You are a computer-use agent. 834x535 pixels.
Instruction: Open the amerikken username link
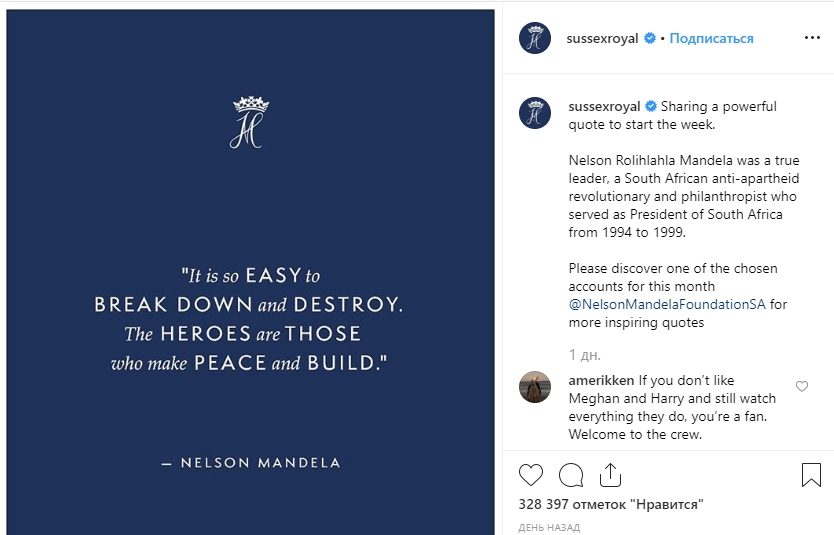click(x=601, y=380)
